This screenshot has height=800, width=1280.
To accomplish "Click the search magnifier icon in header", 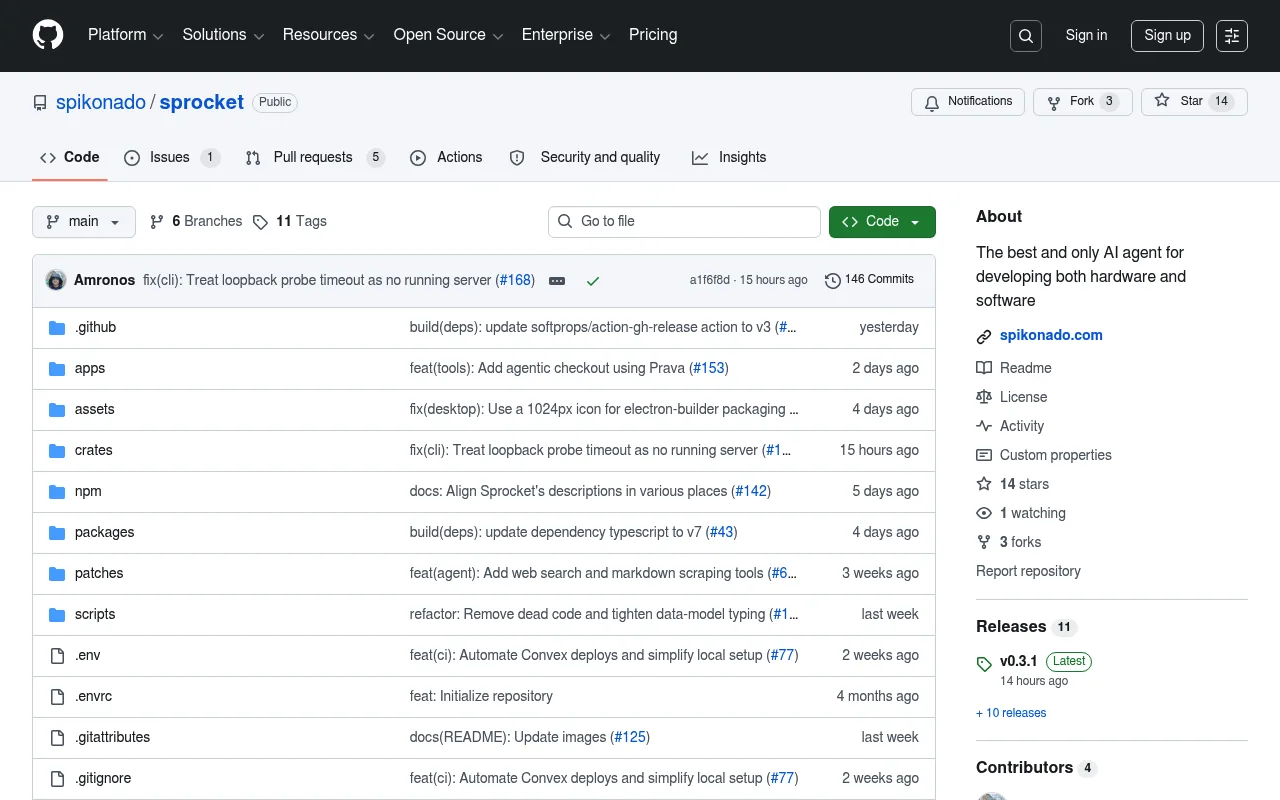I will click(1026, 36).
